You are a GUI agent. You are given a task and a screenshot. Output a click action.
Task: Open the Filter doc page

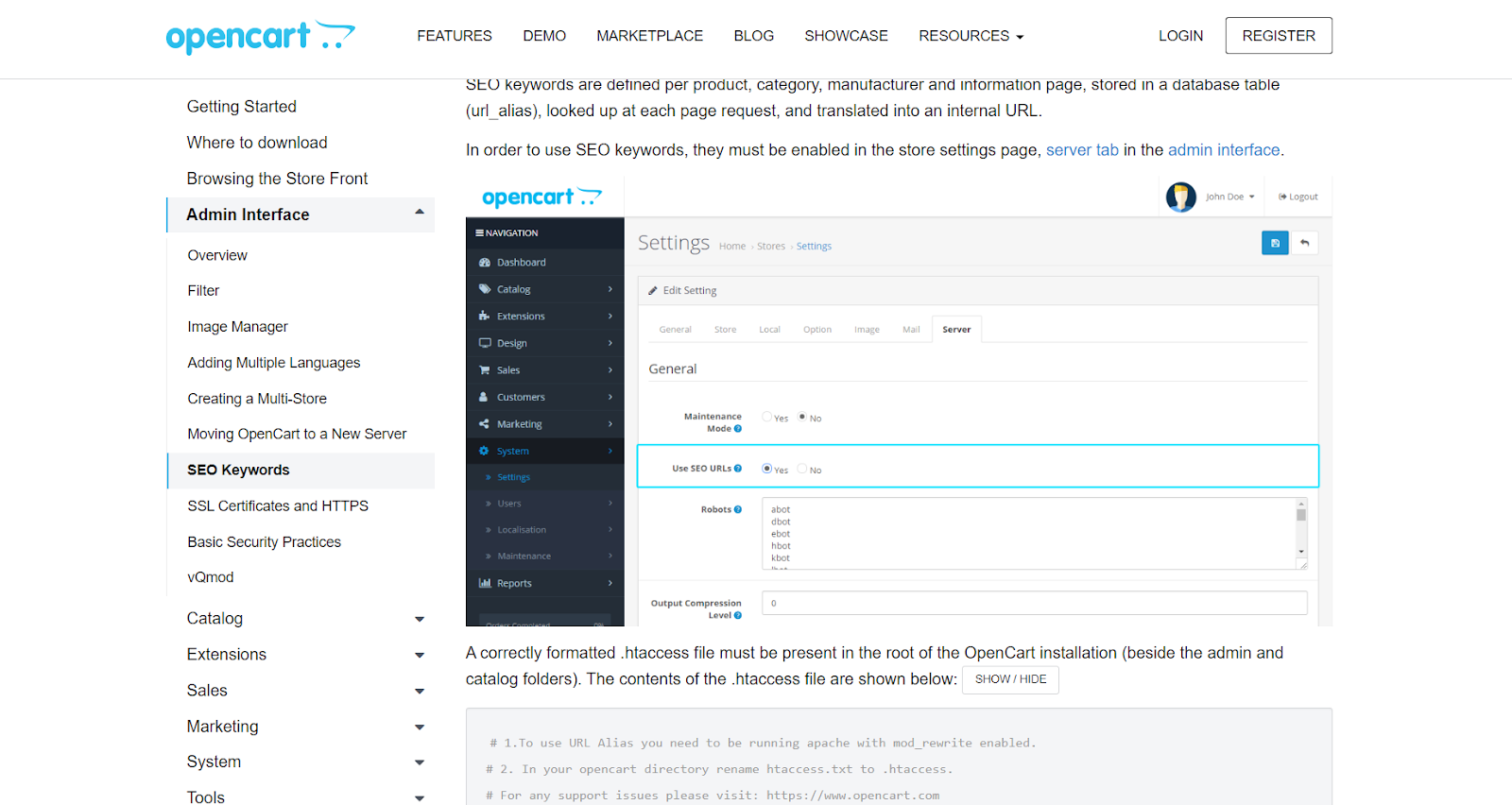(x=203, y=291)
